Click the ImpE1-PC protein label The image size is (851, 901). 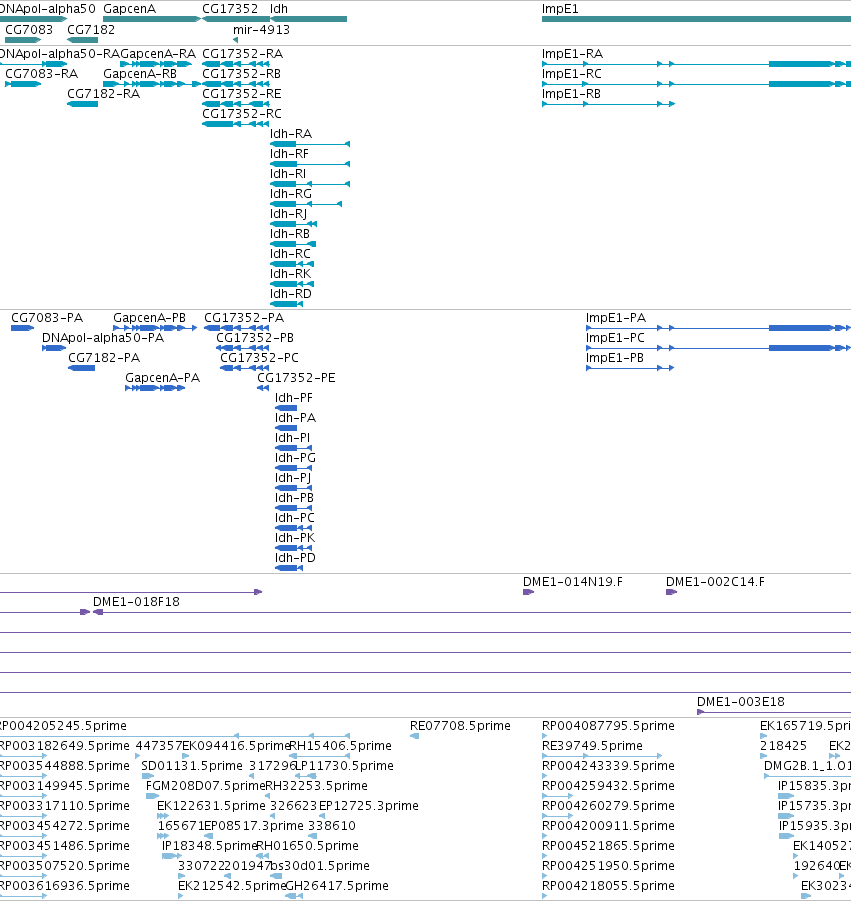click(615, 338)
